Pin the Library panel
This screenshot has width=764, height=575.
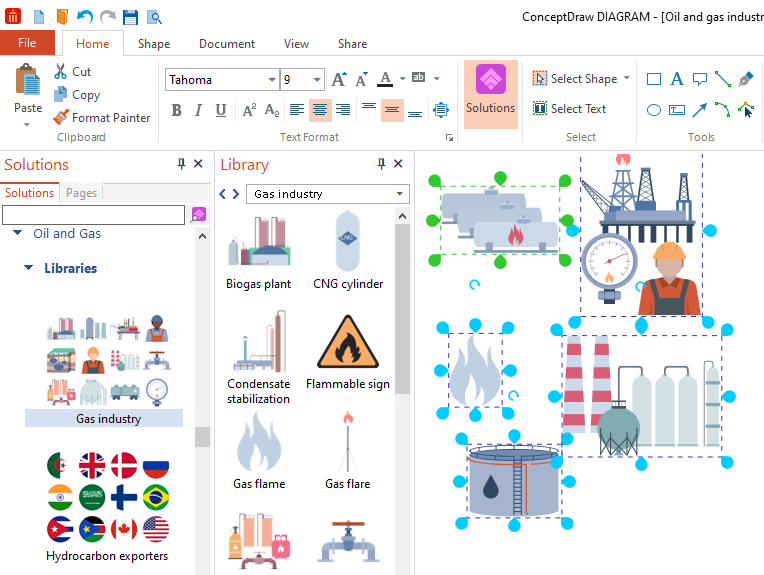[x=381, y=164]
